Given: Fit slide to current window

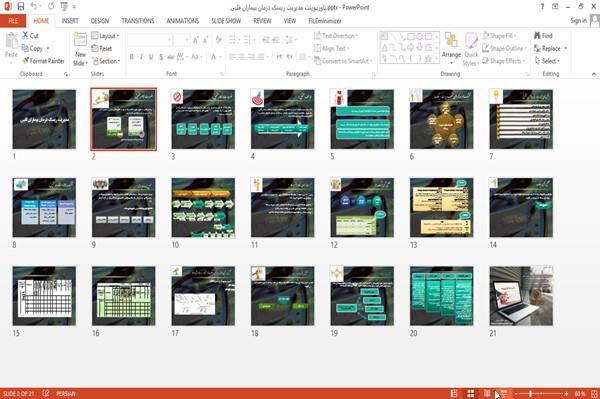Looking at the screenshot, I should pyautogui.click(x=594, y=393).
